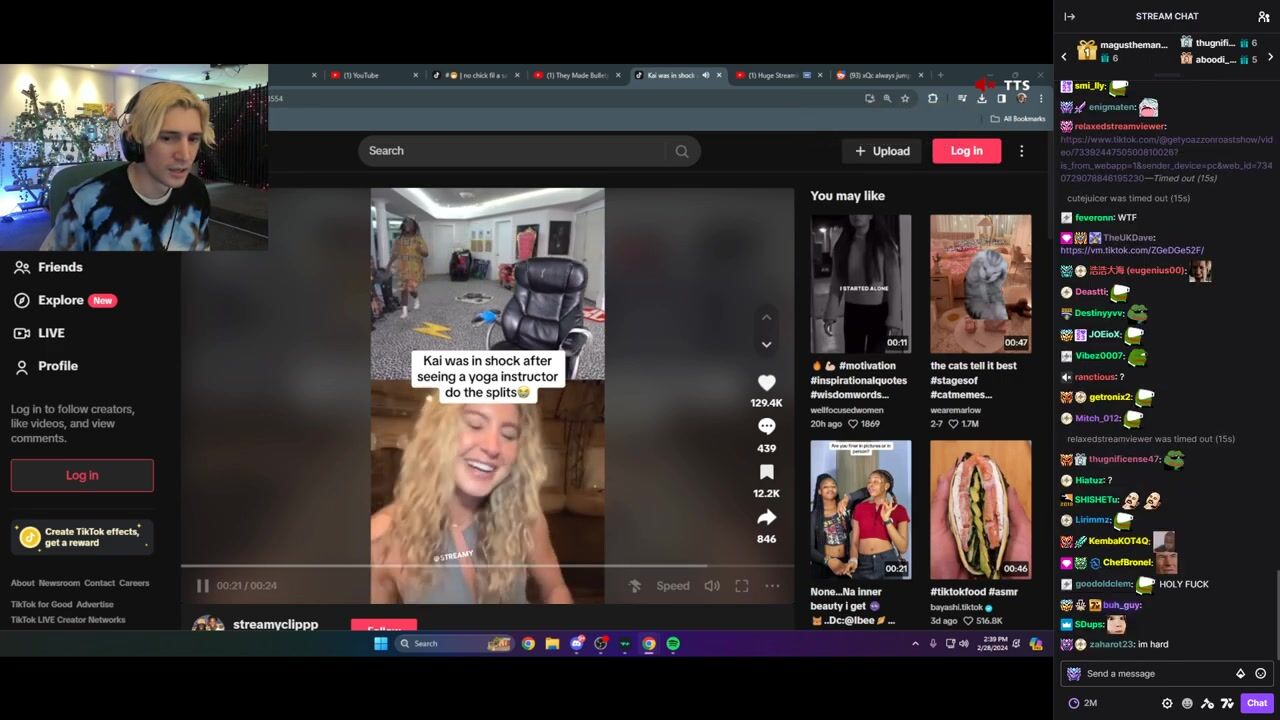Mute the TikTok video volume
Image resolution: width=1280 pixels, height=720 pixels.
tap(712, 586)
